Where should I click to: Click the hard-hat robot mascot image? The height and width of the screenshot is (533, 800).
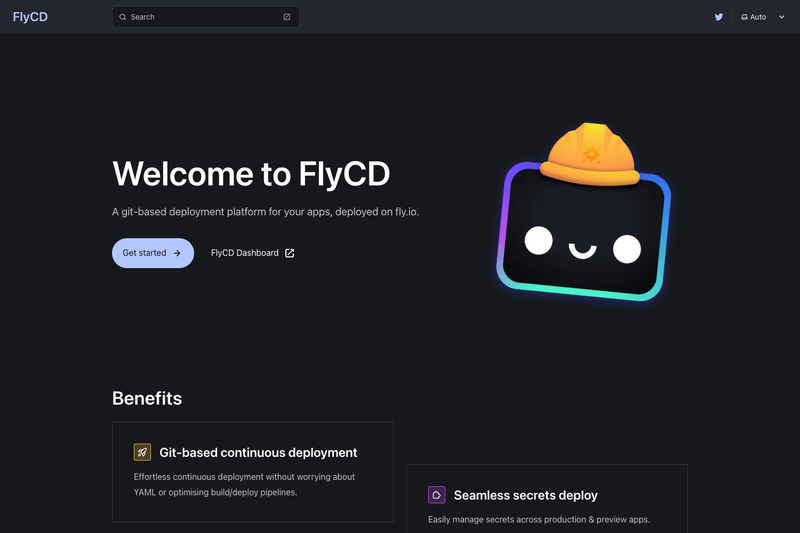coord(584,212)
